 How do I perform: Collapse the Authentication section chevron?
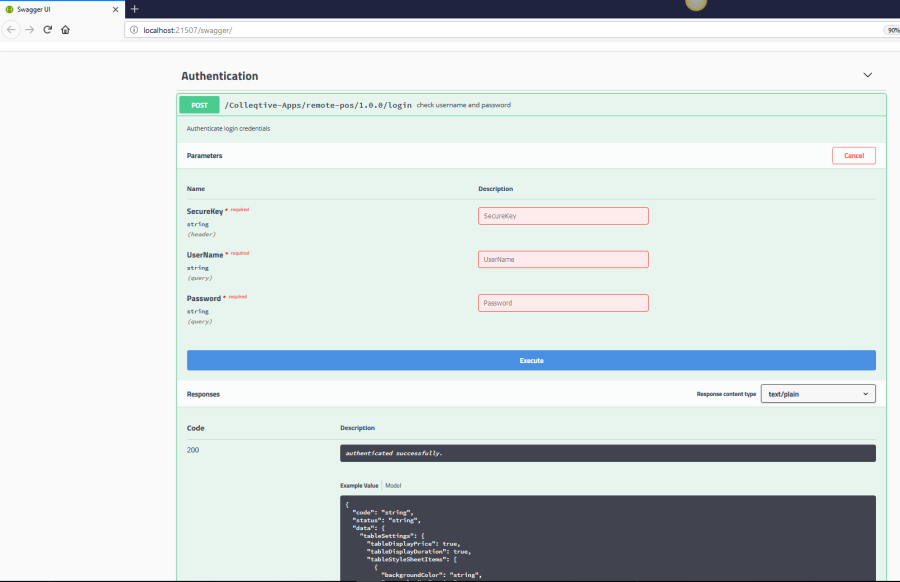click(x=867, y=75)
